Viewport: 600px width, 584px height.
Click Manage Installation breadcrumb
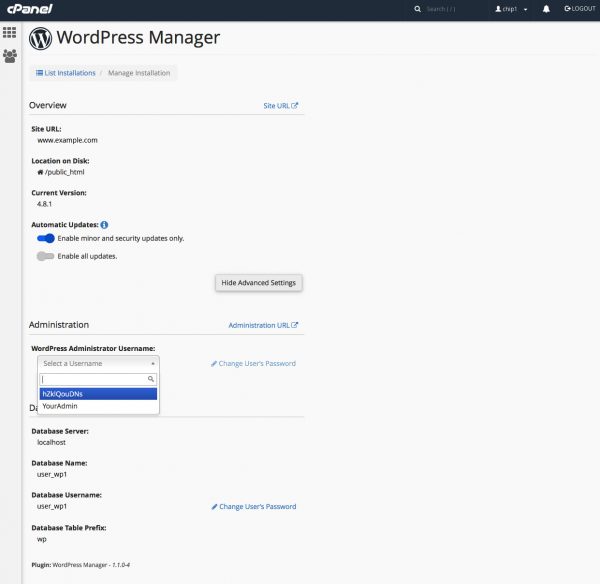click(x=139, y=73)
